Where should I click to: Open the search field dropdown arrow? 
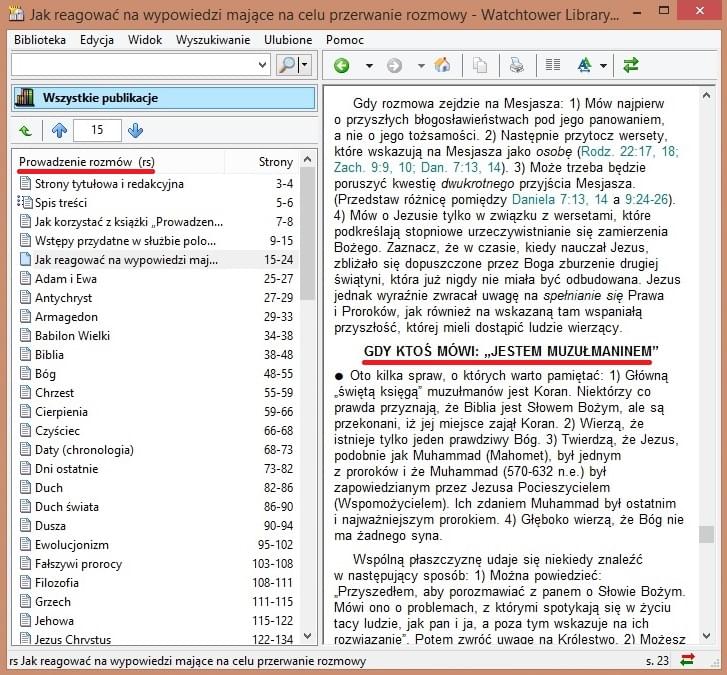point(263,65)
